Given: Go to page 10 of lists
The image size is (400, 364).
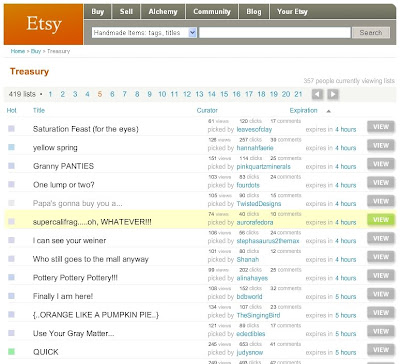Looking at the screenshot, I should coord(162,94).
